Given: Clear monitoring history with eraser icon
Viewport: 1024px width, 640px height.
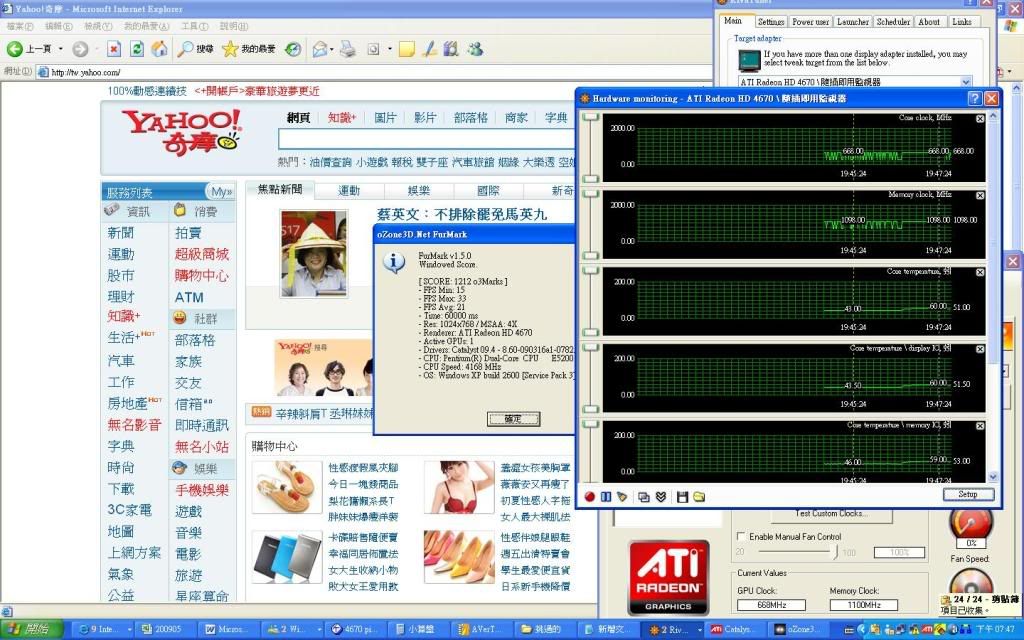Looking at the screenshot, I should (x=622, y=497).
